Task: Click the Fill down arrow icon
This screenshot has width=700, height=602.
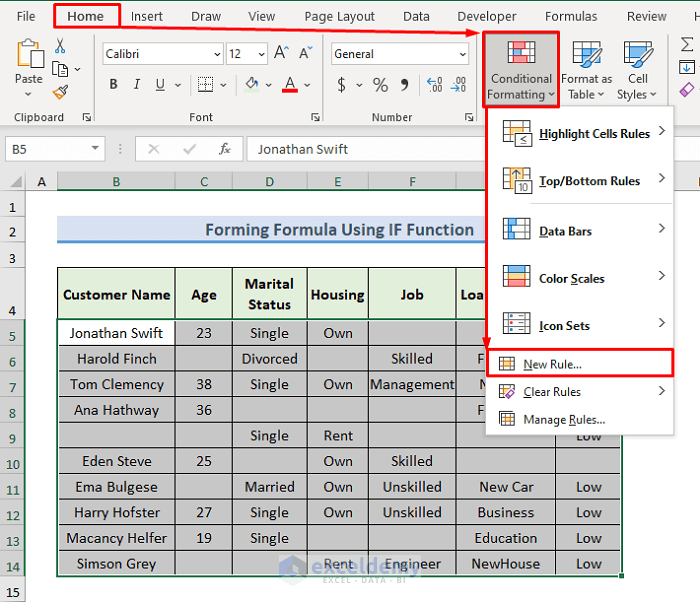Action: point(687,67)
